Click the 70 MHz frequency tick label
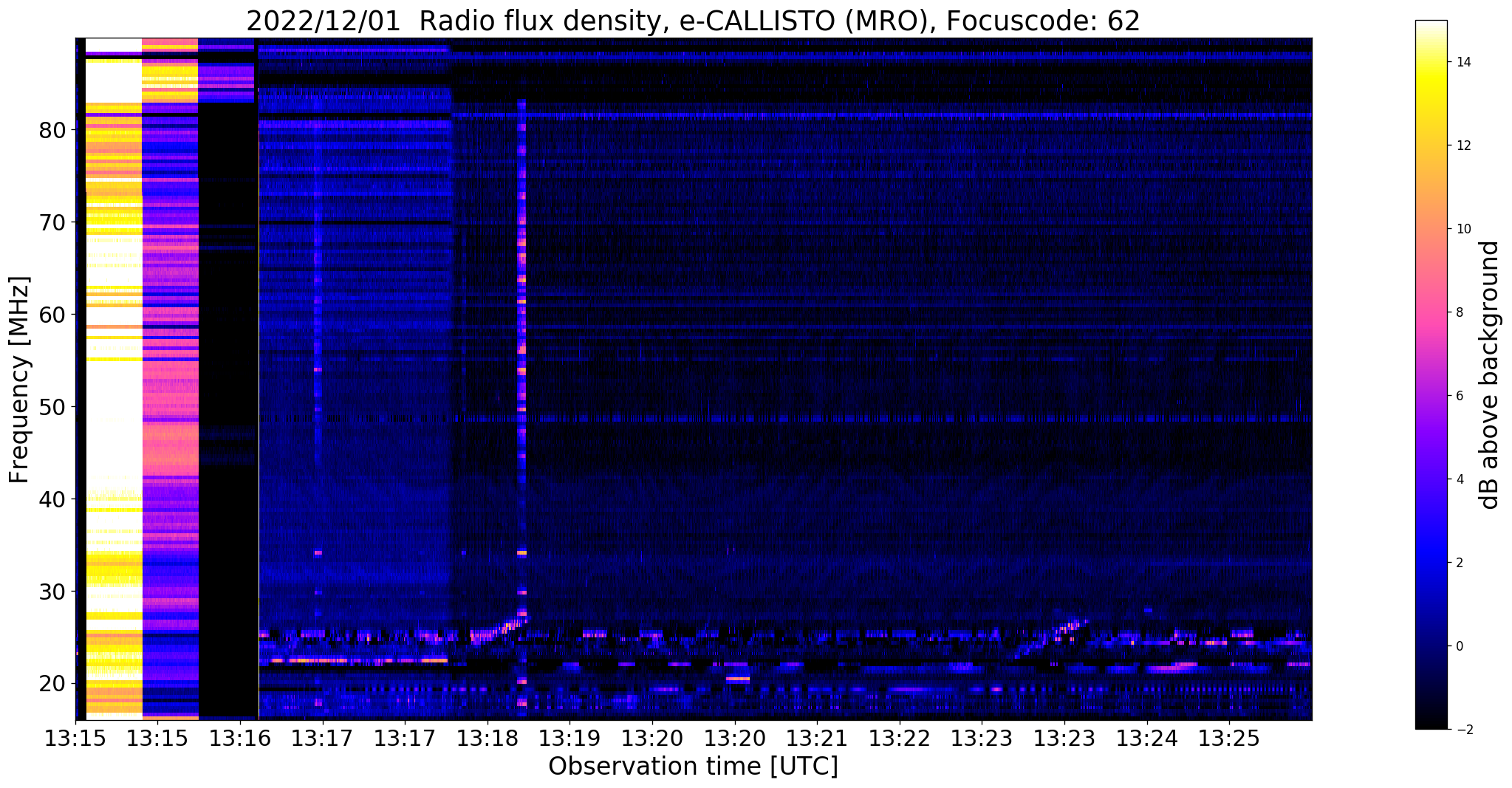 pyautogui.click(x=52, y=222)
